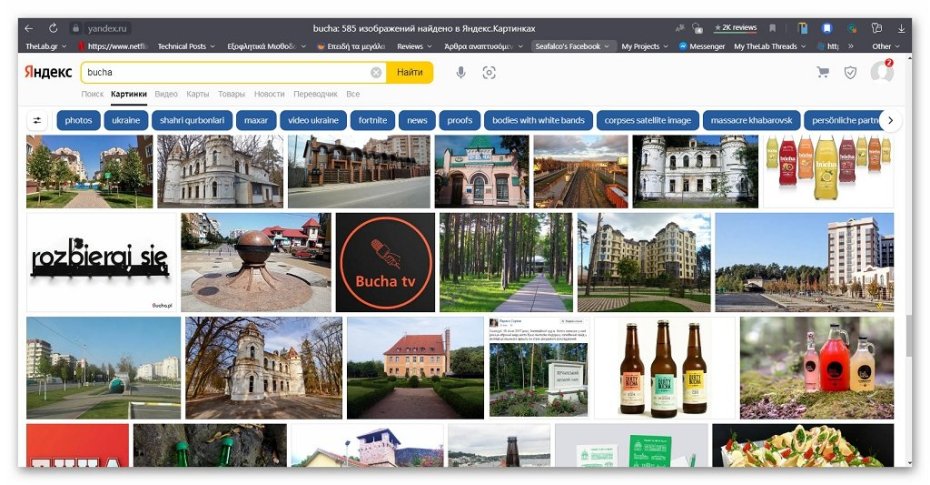Viewport: 930px width, 485px height.
Task: Search by image using the camera lens icon
Action: [489, 72]
